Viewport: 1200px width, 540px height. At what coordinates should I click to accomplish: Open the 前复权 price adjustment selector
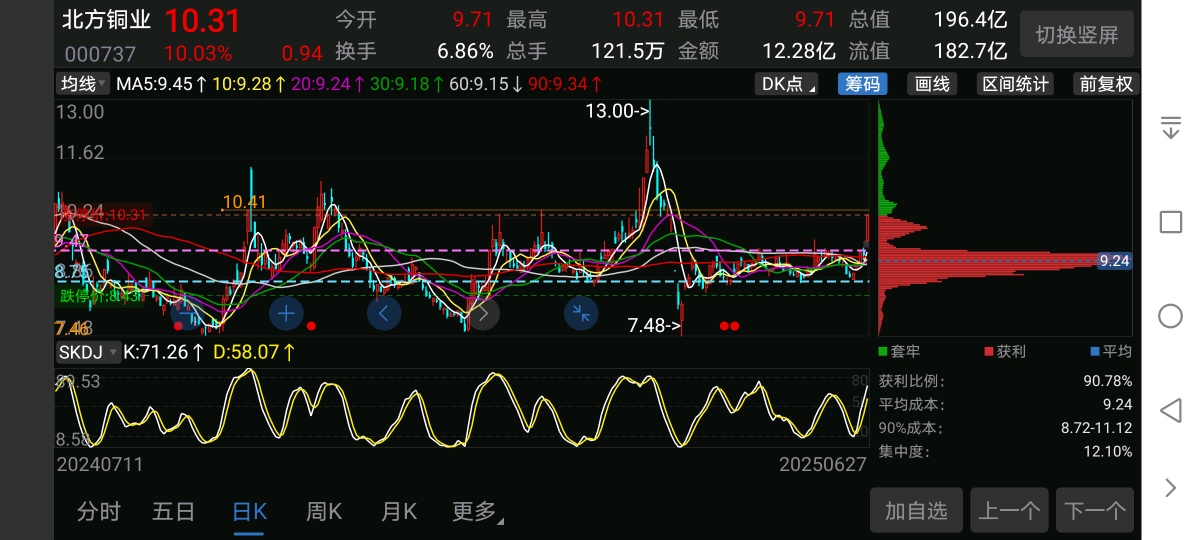click(x=1106, y=84)
